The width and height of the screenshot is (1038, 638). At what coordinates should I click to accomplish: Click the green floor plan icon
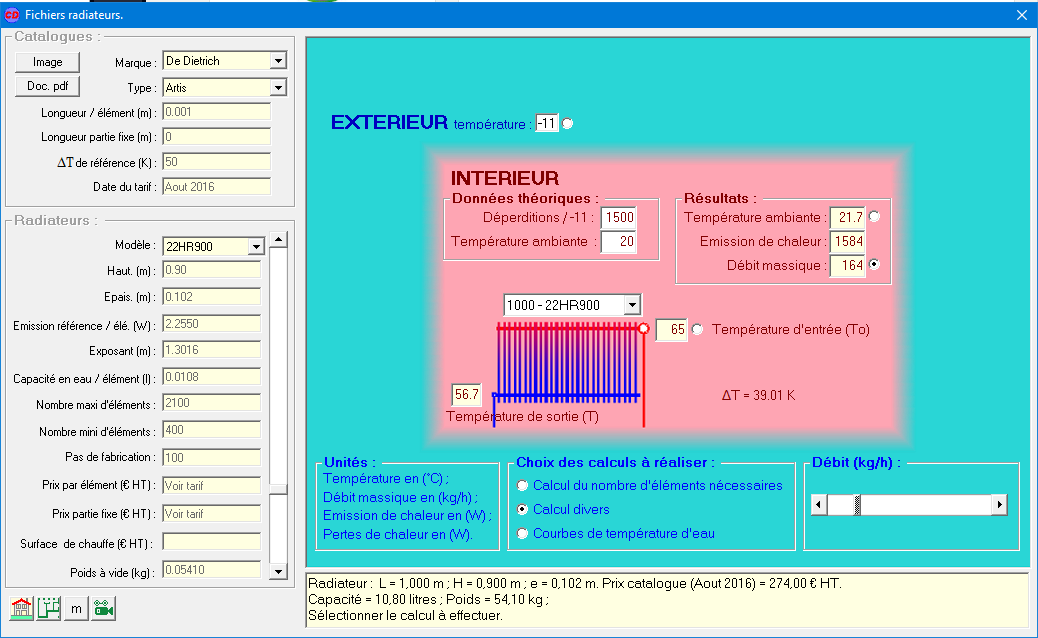48,608
